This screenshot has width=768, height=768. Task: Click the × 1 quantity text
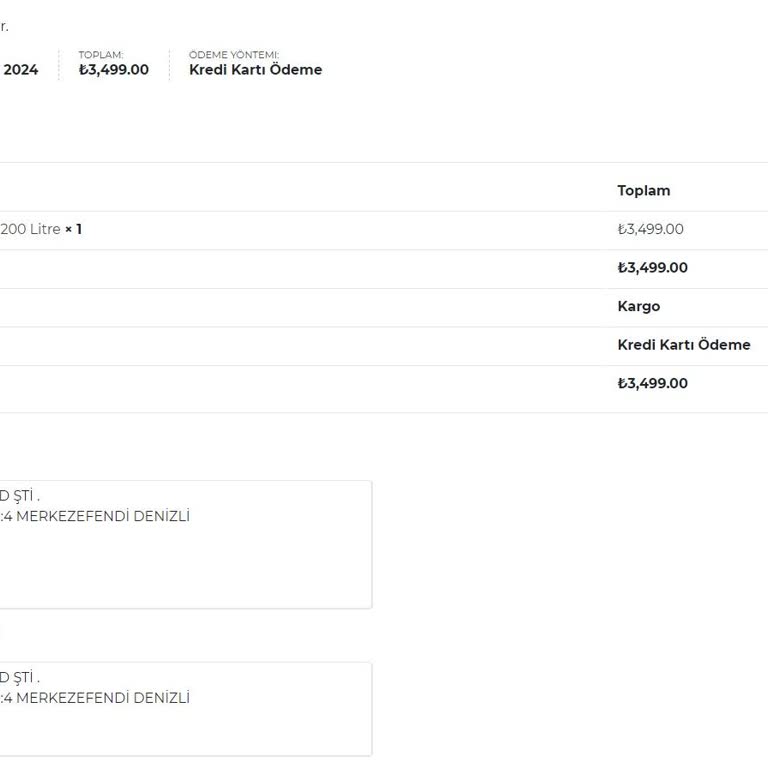73,229
